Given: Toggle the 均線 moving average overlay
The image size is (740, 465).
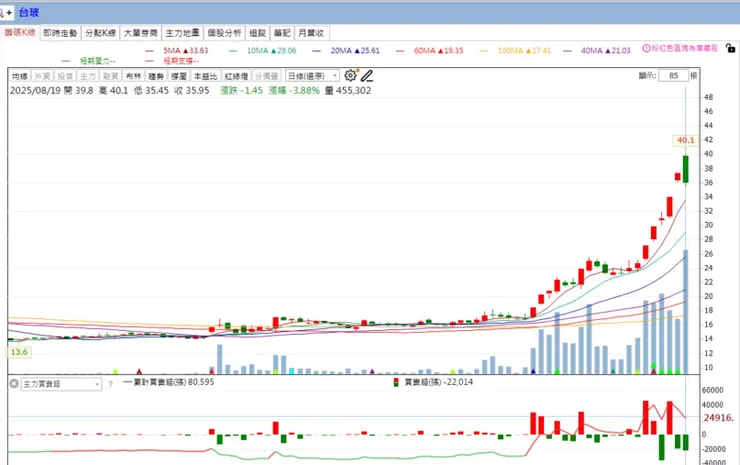Looking at the screenshot, I should (20, 76).
